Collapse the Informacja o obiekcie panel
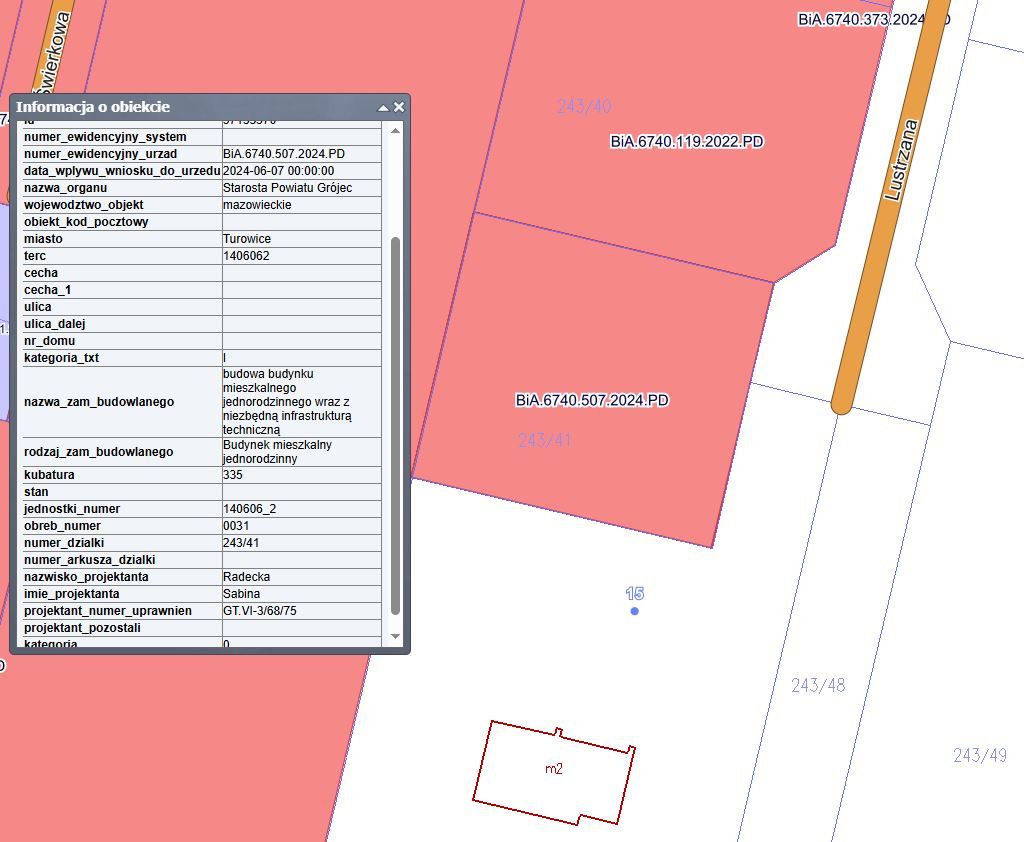 tap(383, 108)
